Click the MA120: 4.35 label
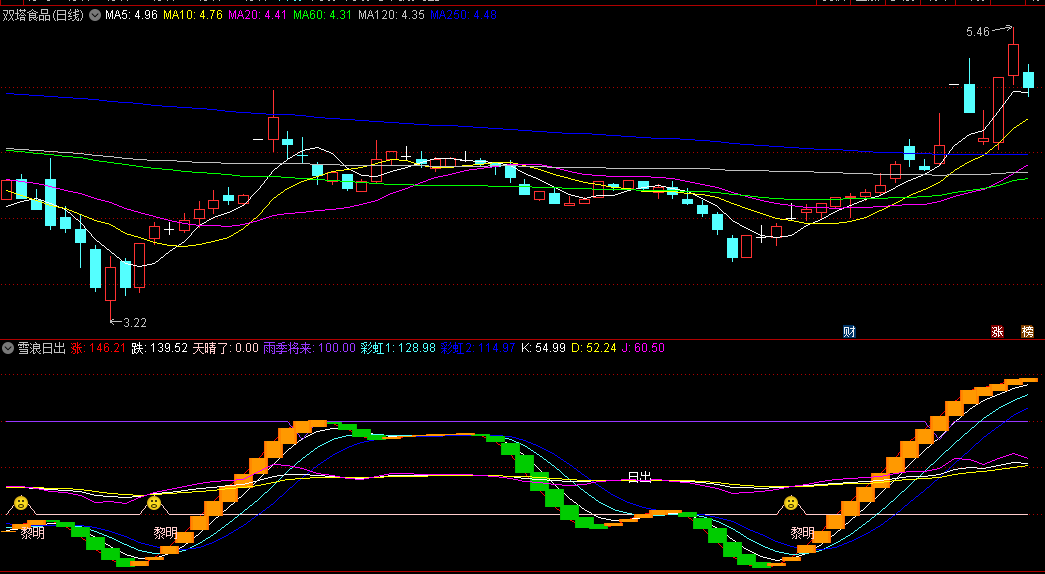1045x574 pixels. point(391,15)
